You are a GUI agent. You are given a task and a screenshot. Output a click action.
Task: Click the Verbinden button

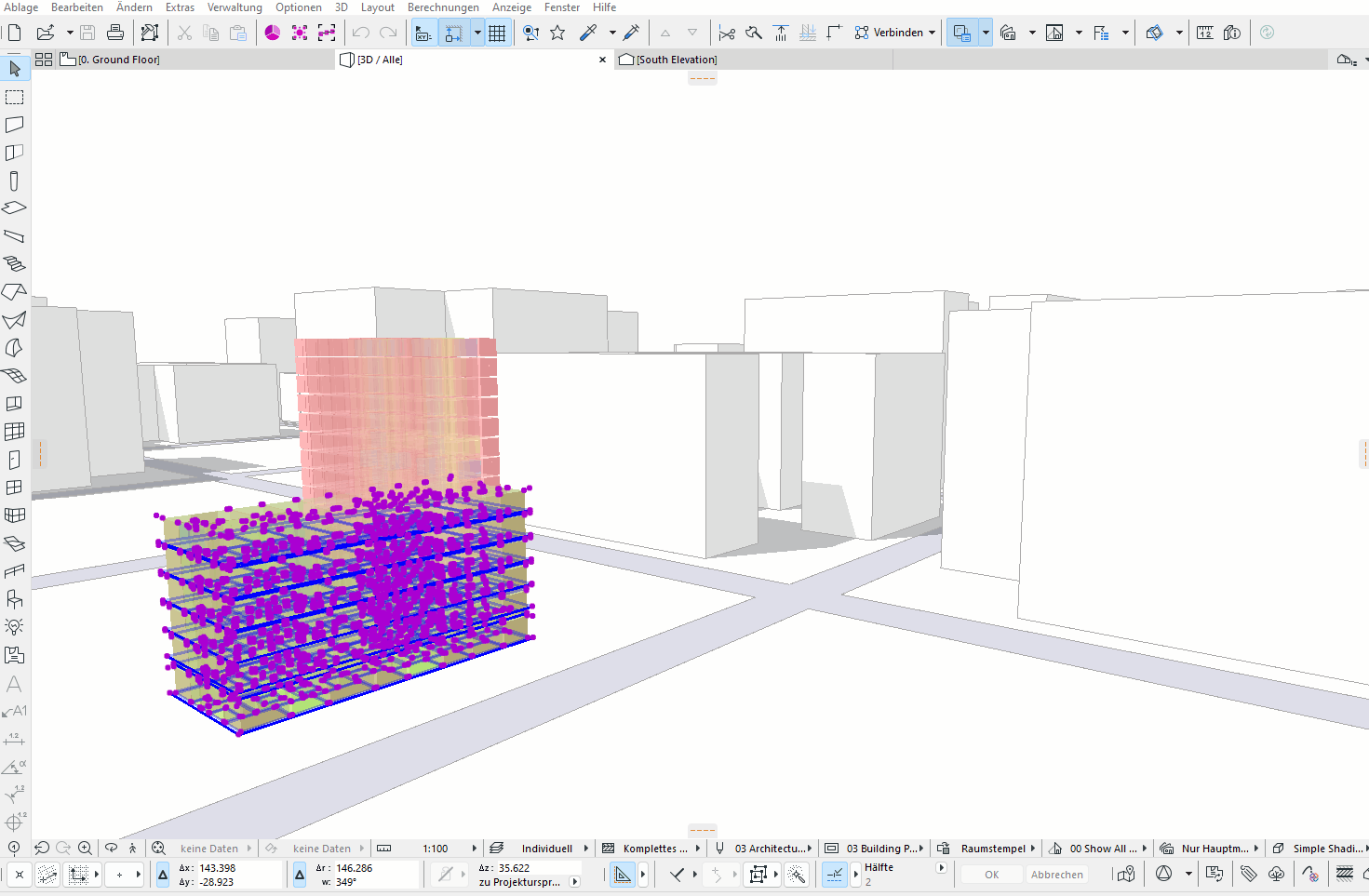[889, 33]
